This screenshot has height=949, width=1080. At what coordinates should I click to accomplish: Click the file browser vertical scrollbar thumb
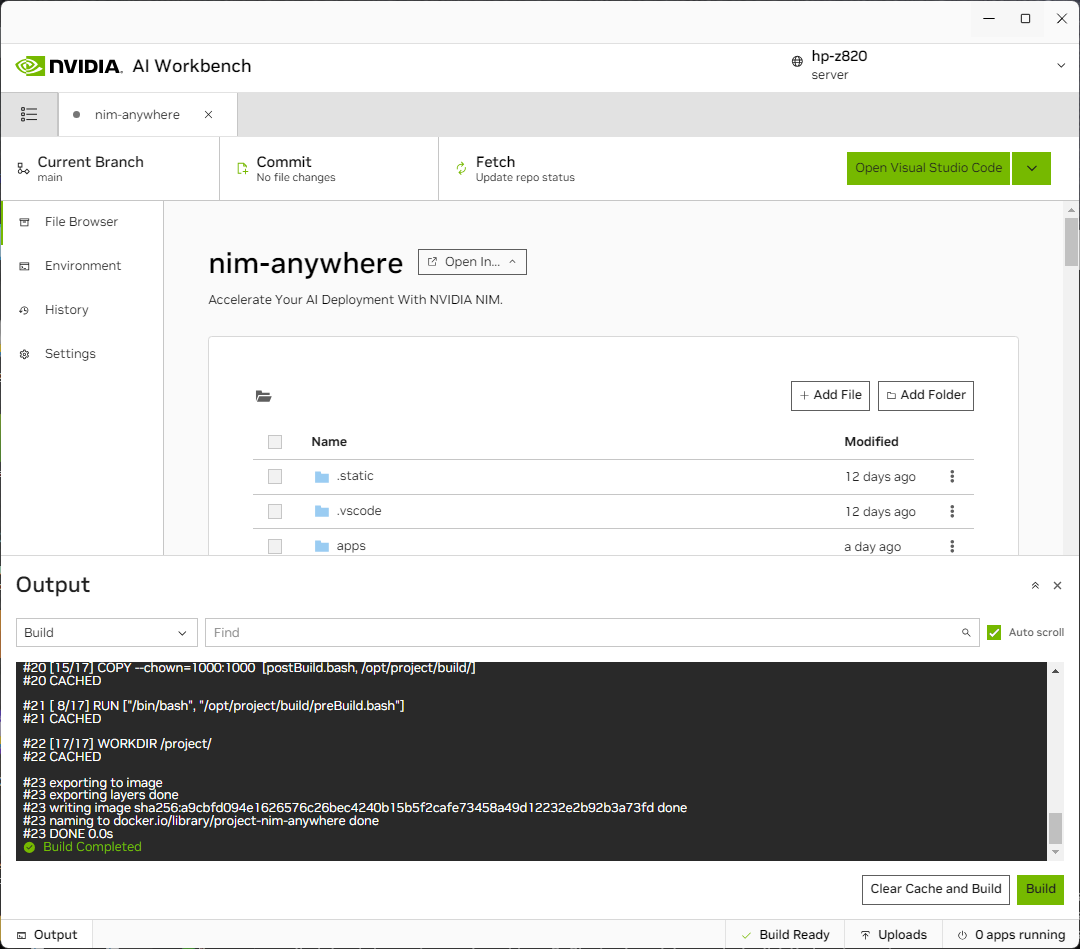[1071, 241]
